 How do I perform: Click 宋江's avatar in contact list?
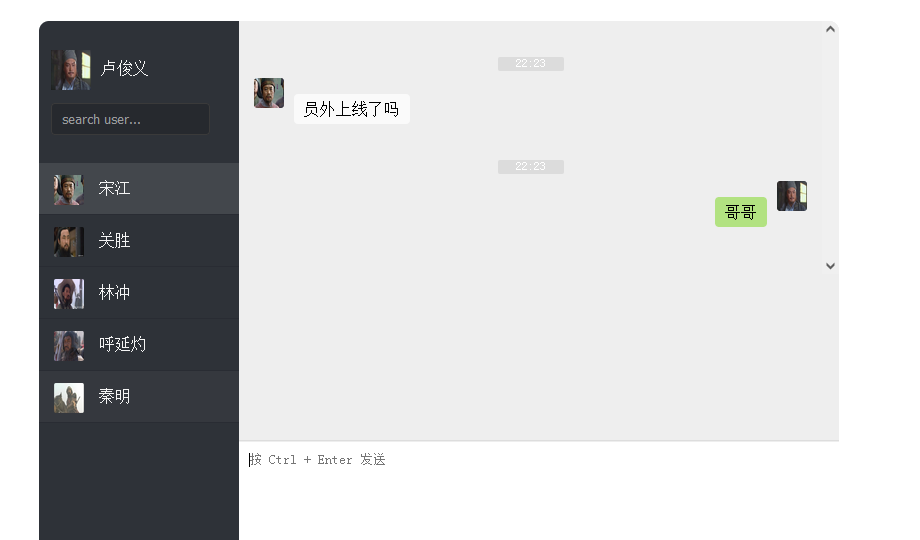coord(69,190)
